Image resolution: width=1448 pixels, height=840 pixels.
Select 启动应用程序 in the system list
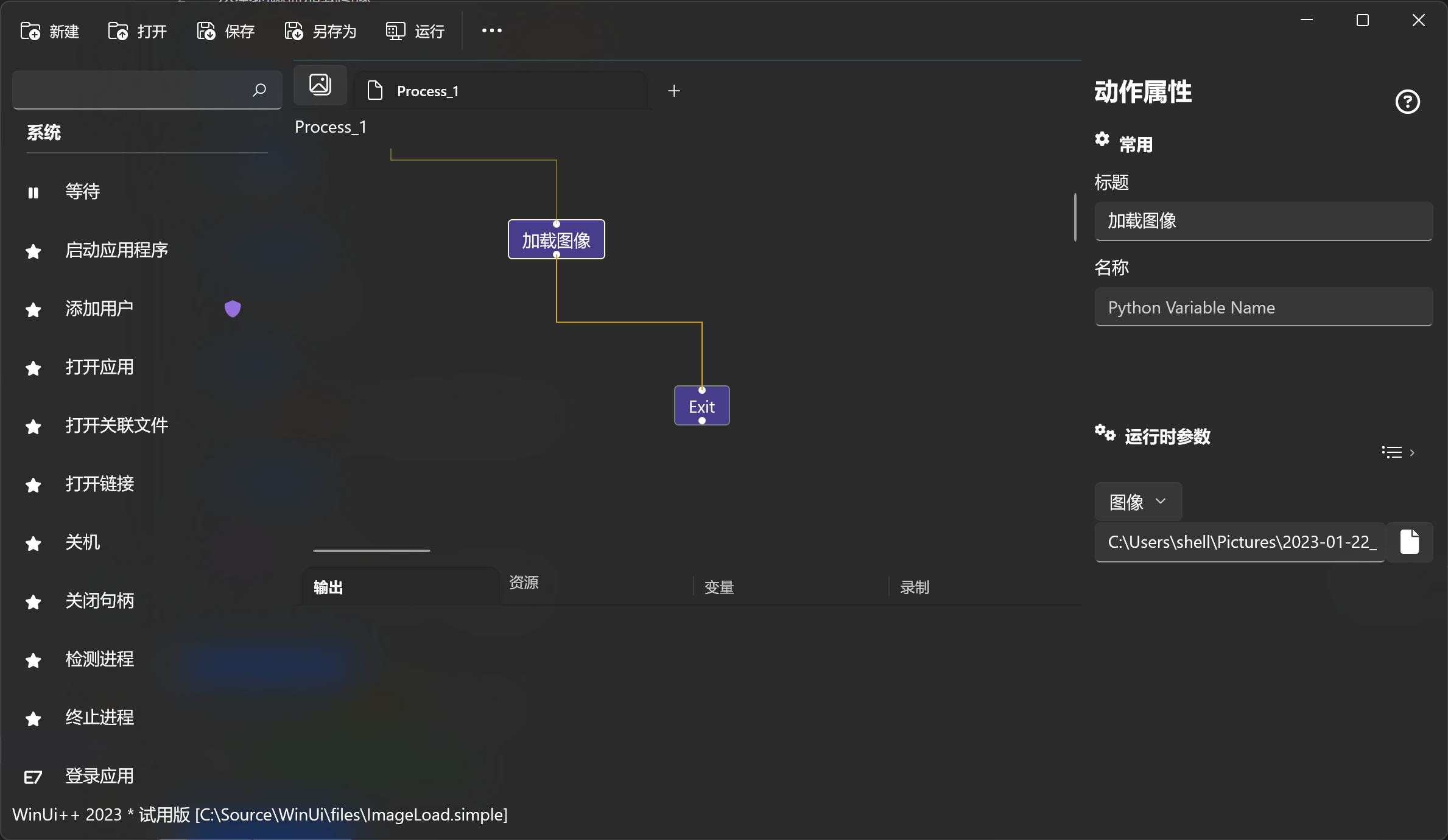tap(116, 250)
